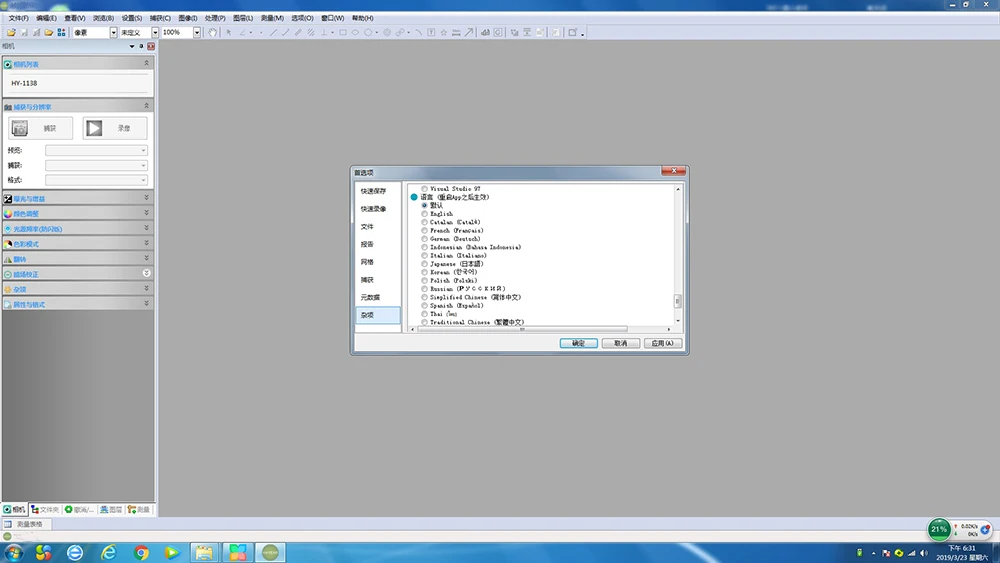The height and width of the screenshot is (563, 1000).
Task: Expand the 颜色调整 section
Action: [x=146, y=213]
